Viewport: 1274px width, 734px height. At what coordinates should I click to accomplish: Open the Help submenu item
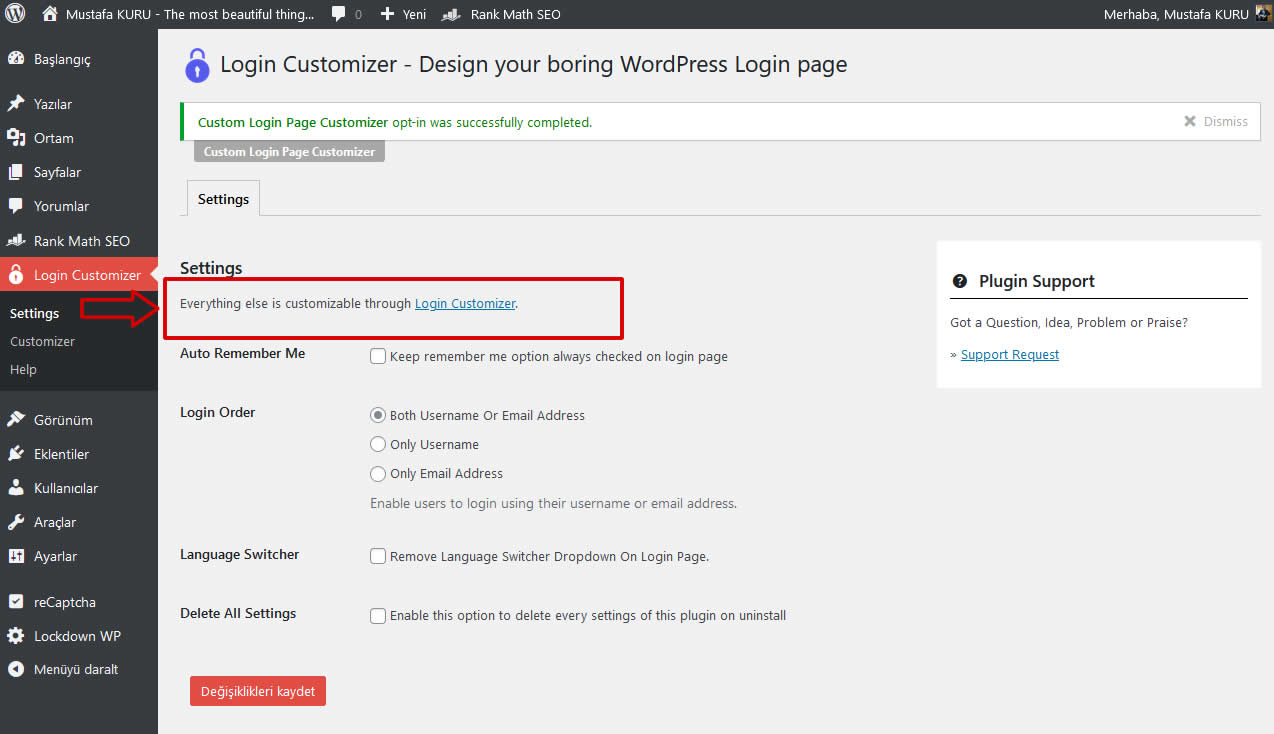click(x=23, y=369)
